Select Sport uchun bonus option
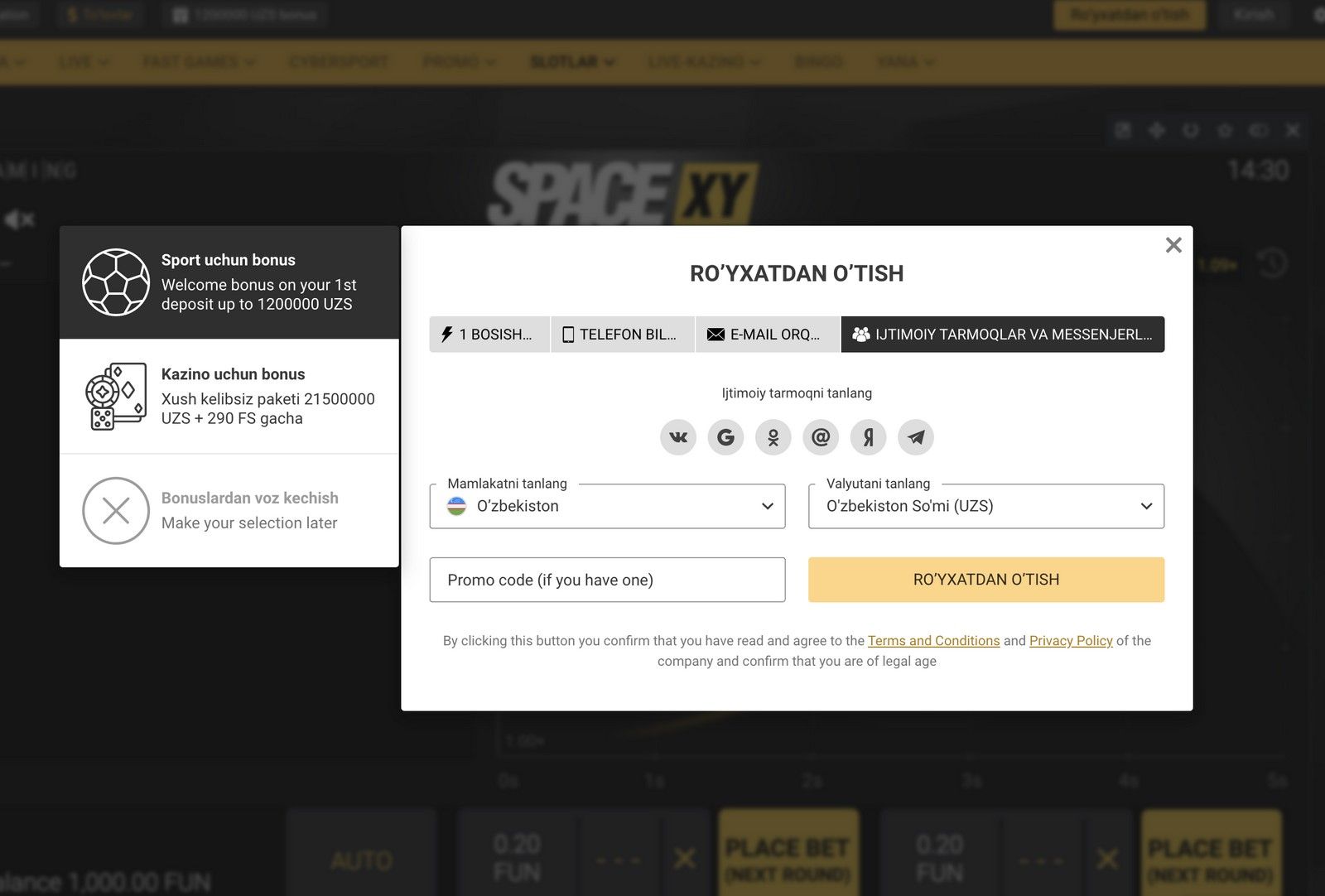 click(229, 282)
